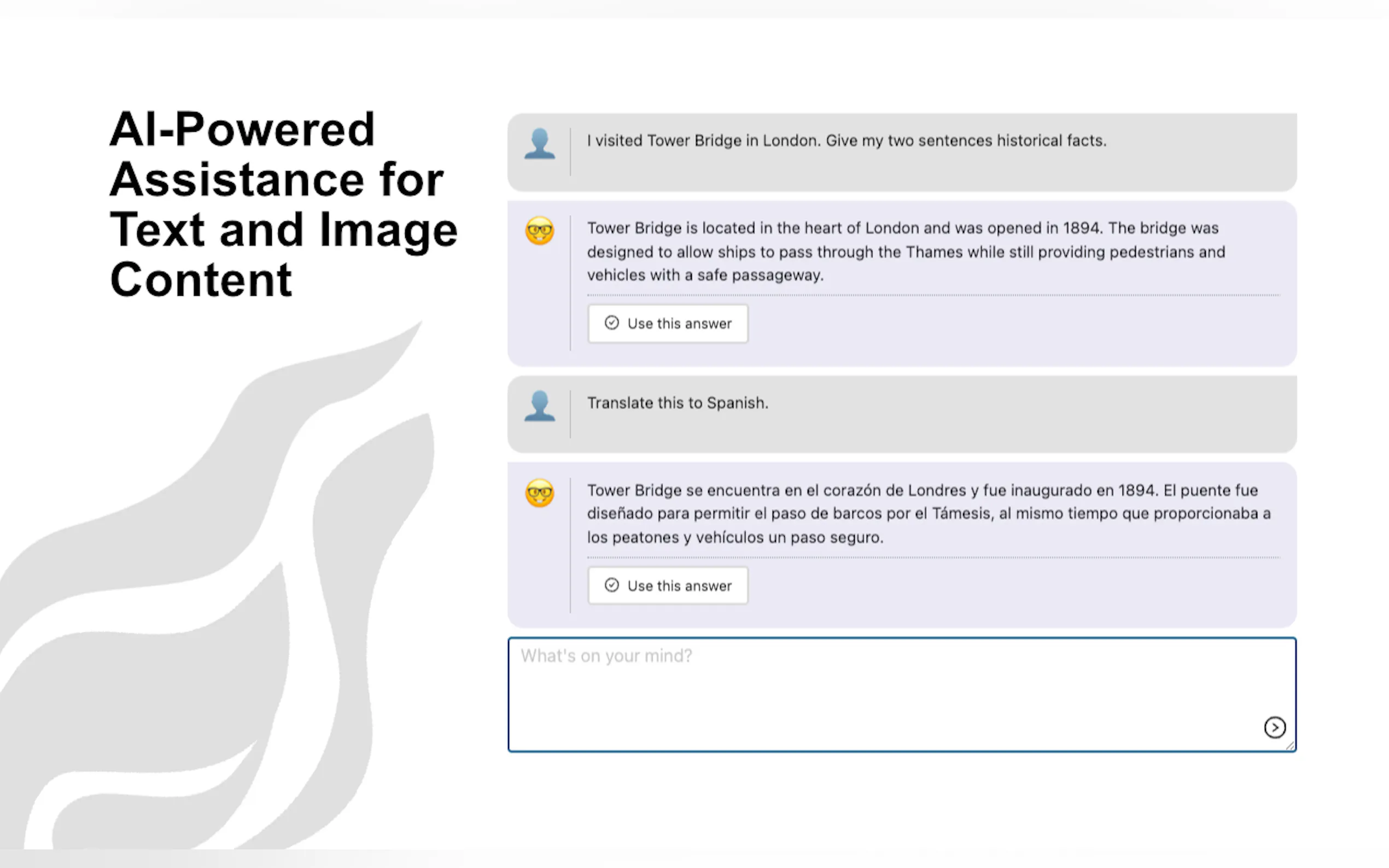Click the "I visited Tower Bridge" message text
The width and height of the screenshot is (1389, 868).
pos(847,140)
